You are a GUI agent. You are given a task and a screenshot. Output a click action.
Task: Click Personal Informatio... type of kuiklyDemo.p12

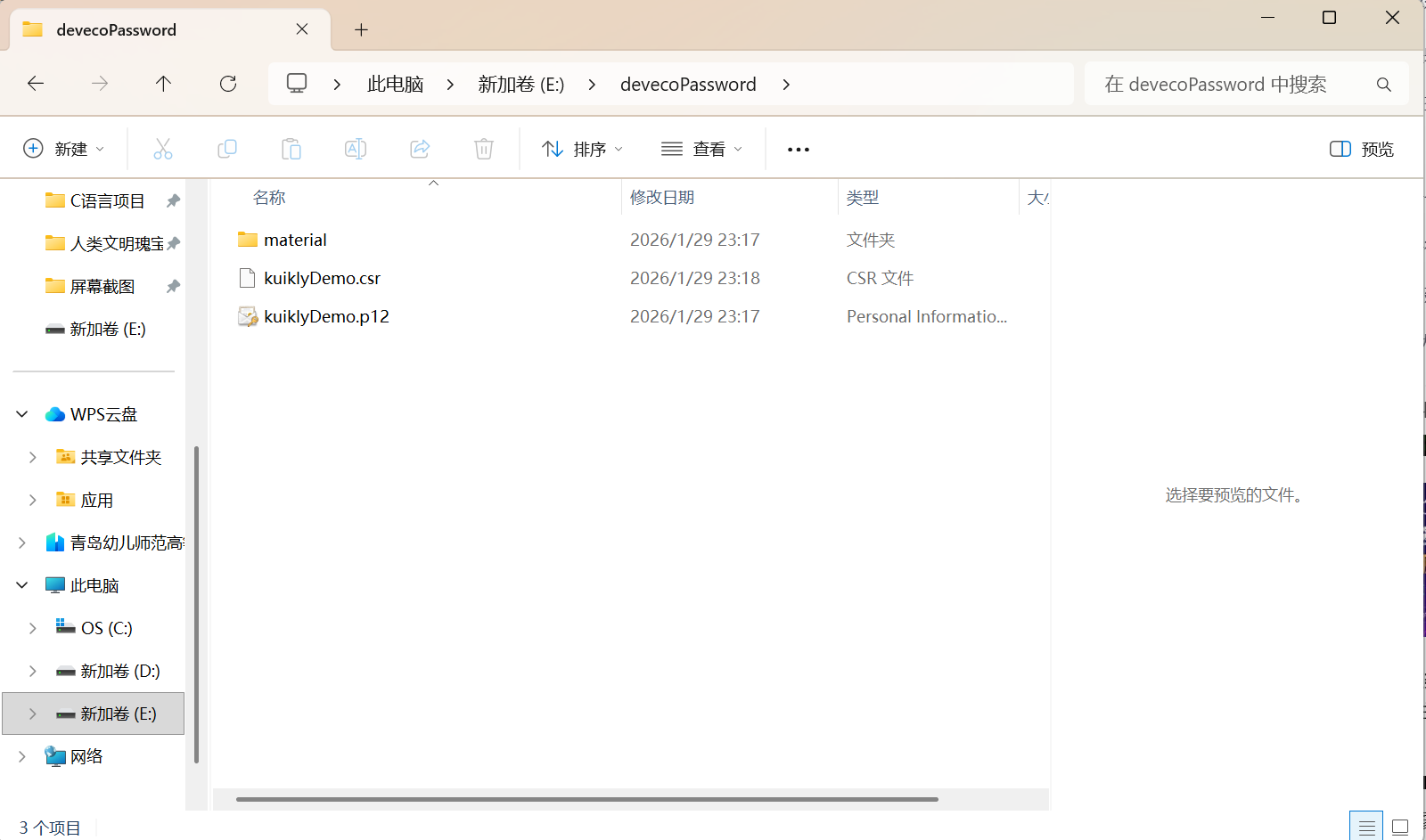[x=927, y=316]
